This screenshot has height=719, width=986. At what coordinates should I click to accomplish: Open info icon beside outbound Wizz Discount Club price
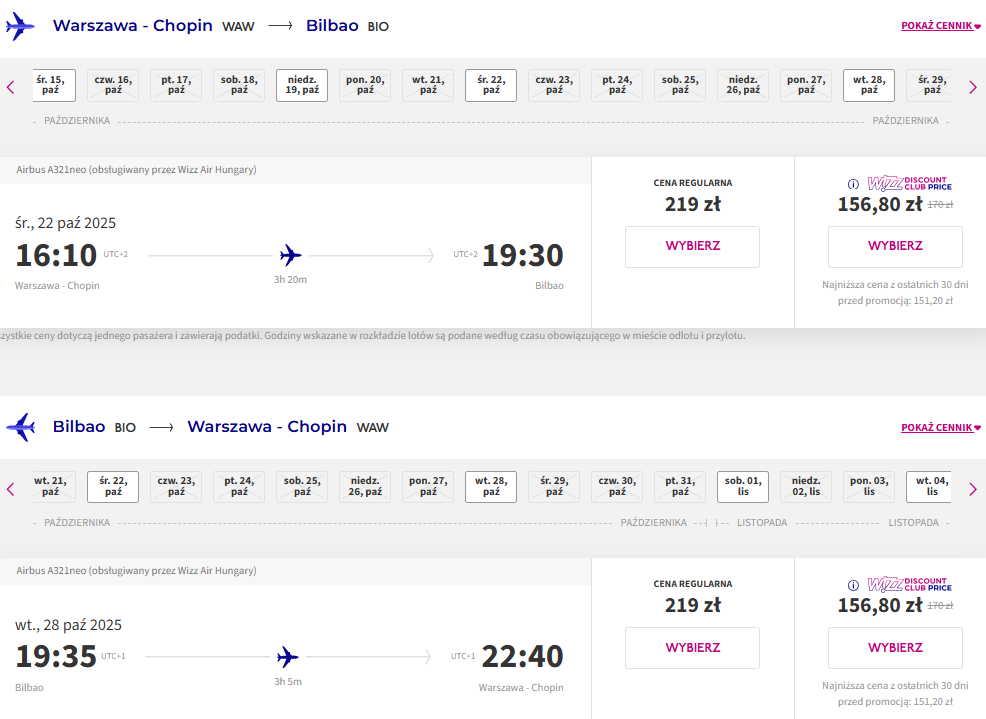(853, 184)
